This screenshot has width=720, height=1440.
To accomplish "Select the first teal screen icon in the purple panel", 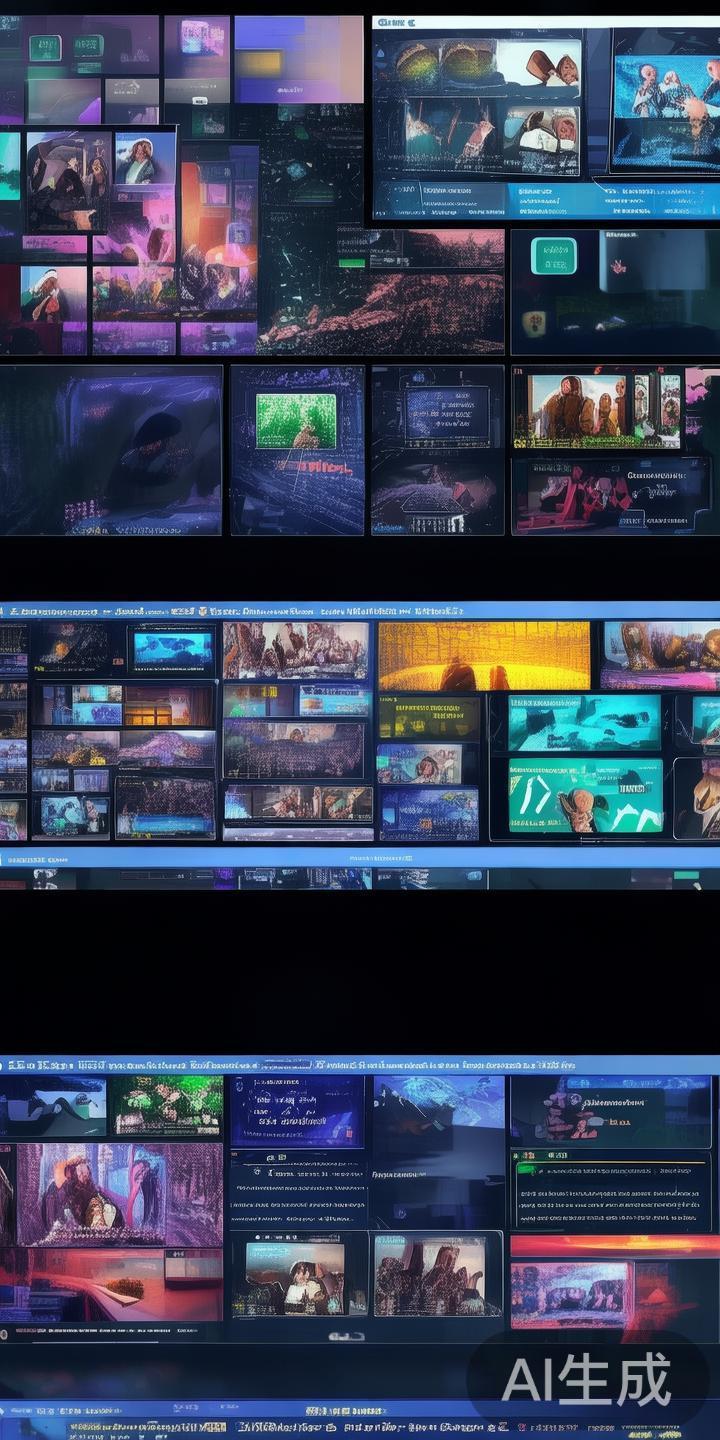I will [x=44, y=47].
